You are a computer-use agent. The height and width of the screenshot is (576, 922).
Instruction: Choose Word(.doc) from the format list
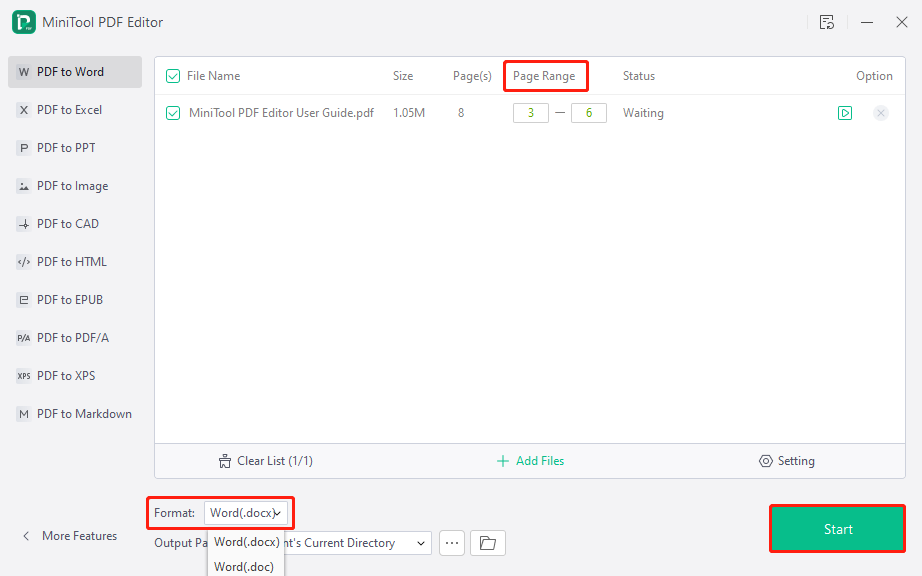point(244,567)
